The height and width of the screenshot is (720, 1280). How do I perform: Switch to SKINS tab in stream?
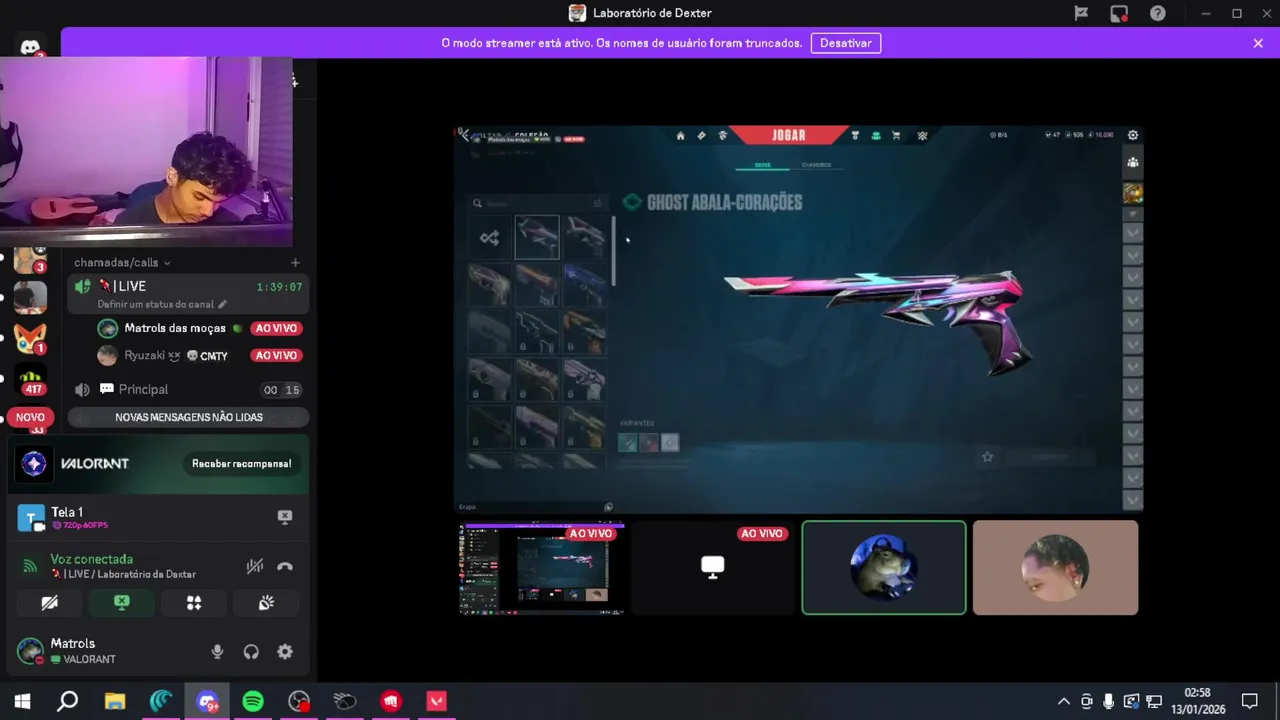pyautogui.click(x=762, y=165)
